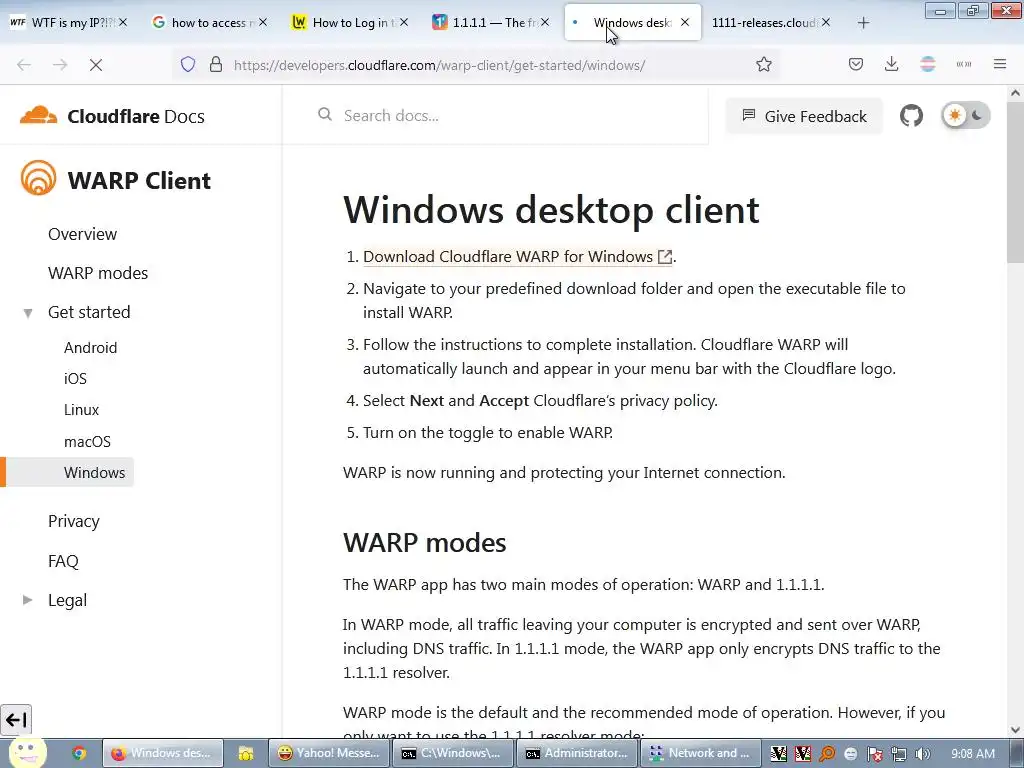Open FAQ sidebar link

63,561
